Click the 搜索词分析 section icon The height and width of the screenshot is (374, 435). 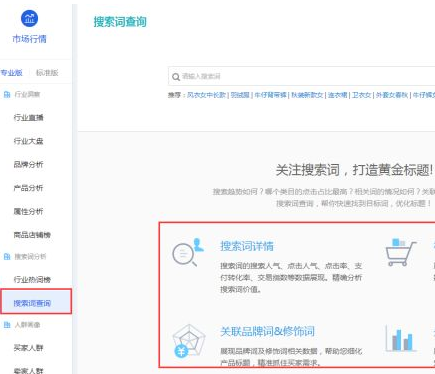[x=7, y=256]
